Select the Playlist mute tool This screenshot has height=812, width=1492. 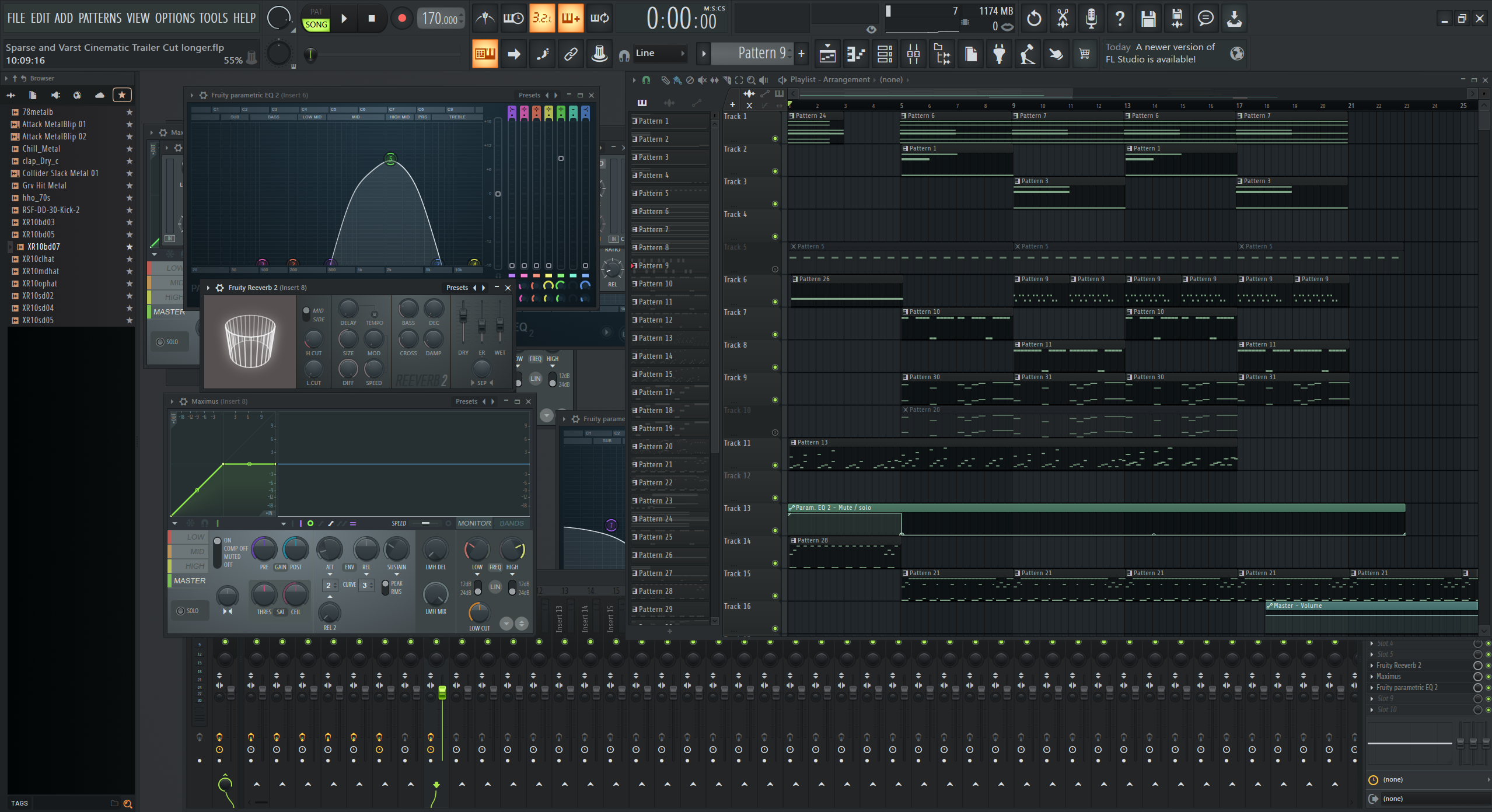tap(702, 80)
